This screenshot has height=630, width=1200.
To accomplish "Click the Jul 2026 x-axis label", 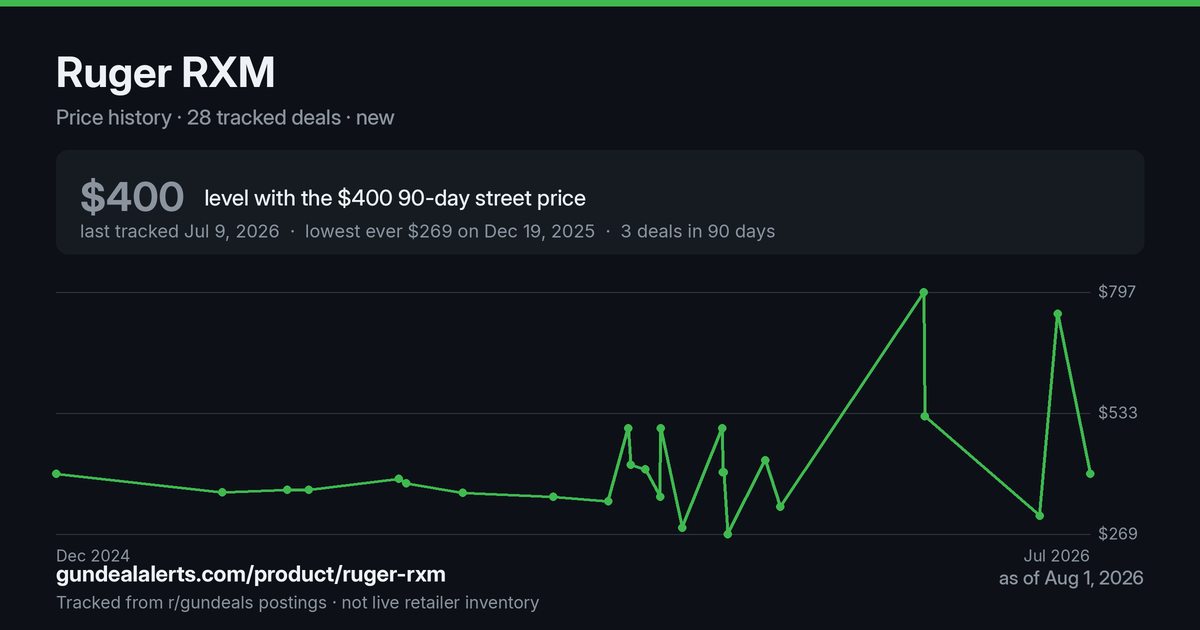I will tap(1056, 555).
